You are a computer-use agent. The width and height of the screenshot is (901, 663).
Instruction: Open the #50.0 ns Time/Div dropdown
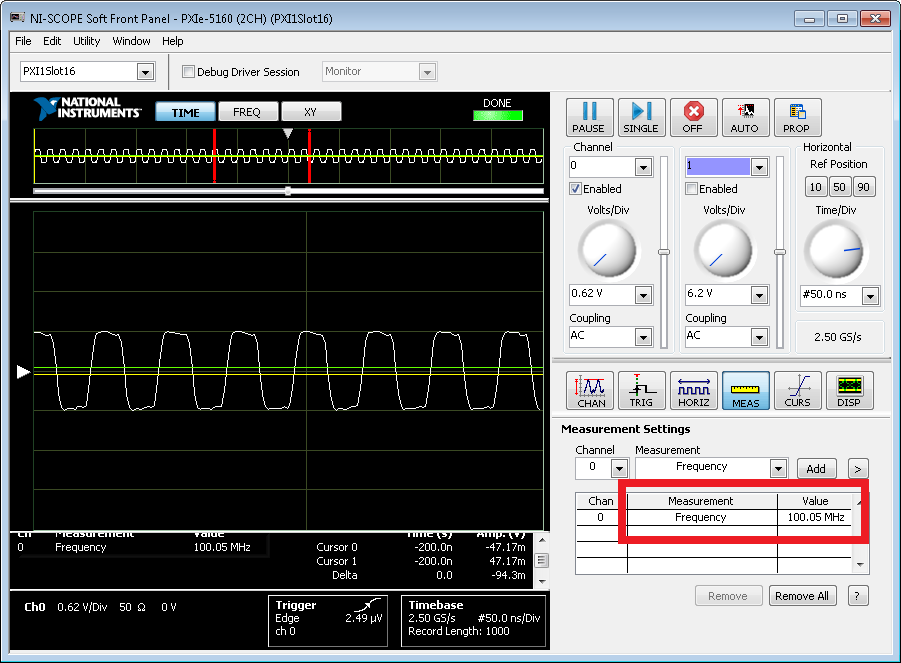click(x=871, y=296)
